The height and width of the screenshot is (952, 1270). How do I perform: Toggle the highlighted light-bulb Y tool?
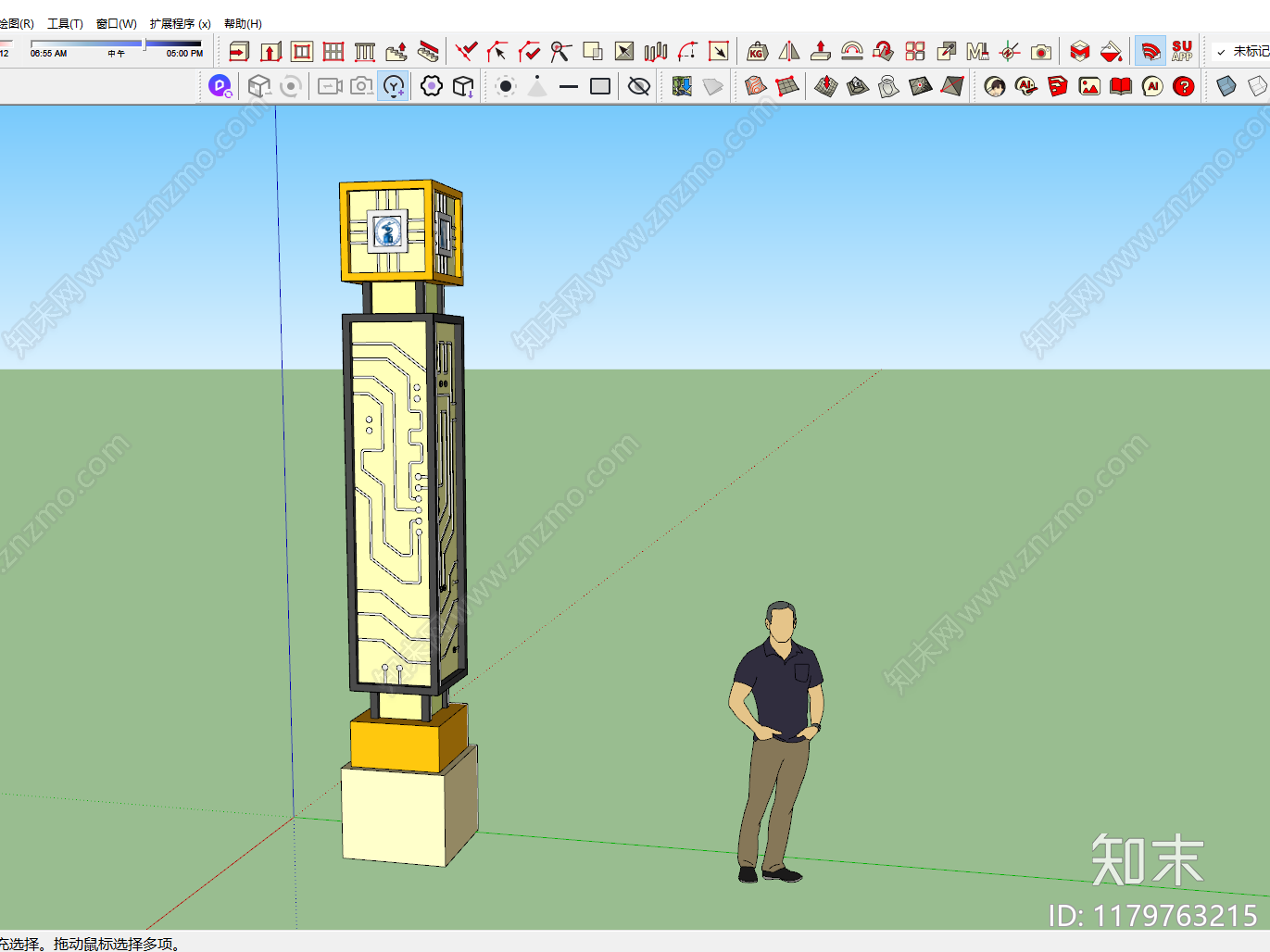(394, 87)
